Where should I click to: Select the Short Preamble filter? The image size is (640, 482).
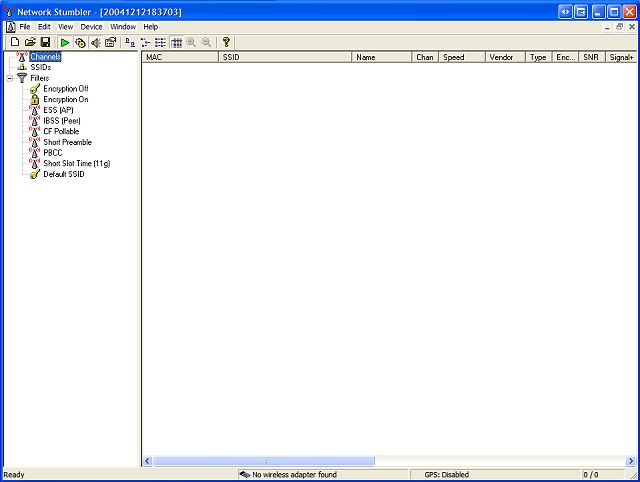[x=67, y=142]
